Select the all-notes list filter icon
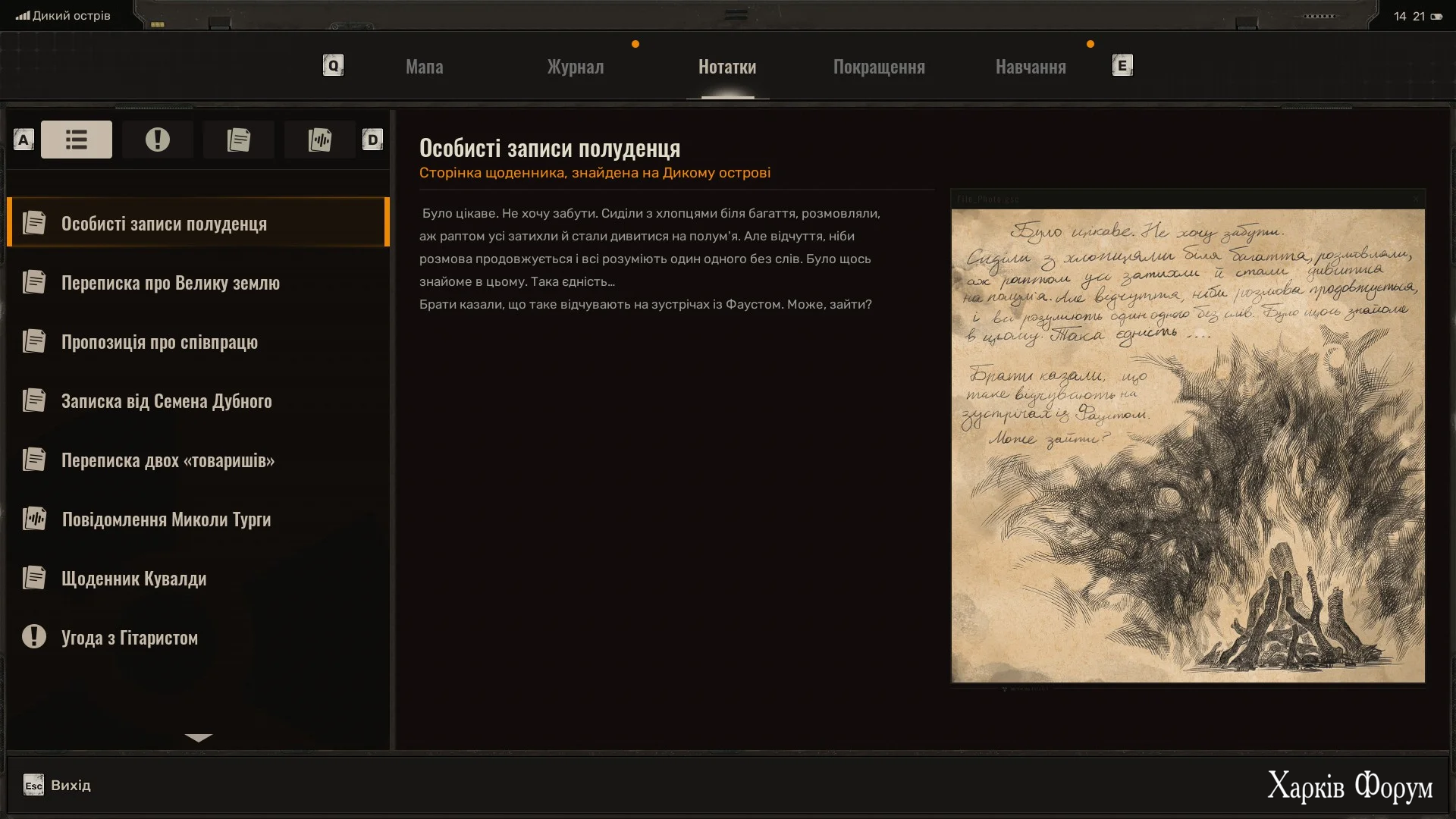 pos(77,140)
